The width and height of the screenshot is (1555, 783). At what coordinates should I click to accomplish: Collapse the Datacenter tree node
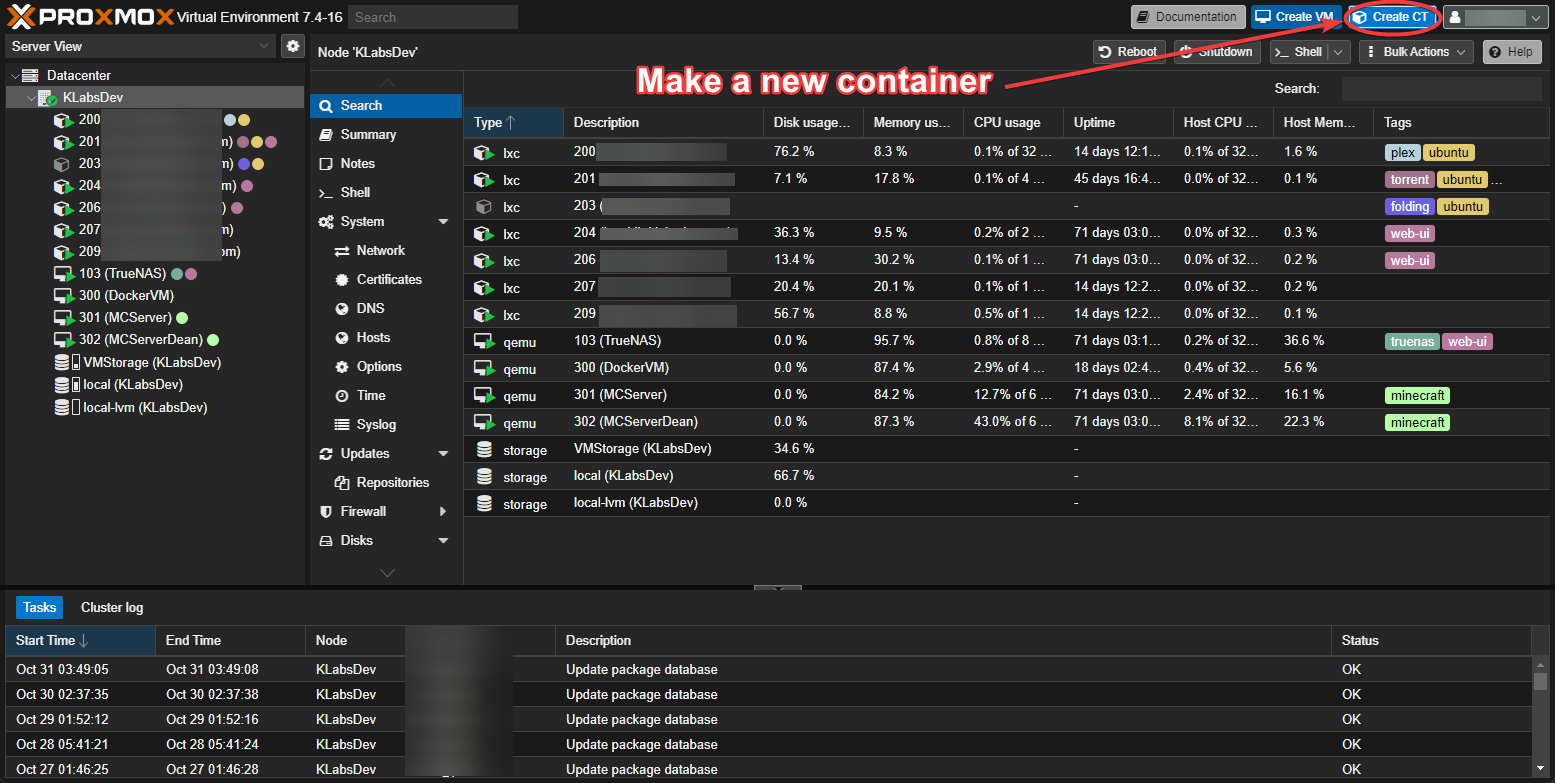click(14, 75)
